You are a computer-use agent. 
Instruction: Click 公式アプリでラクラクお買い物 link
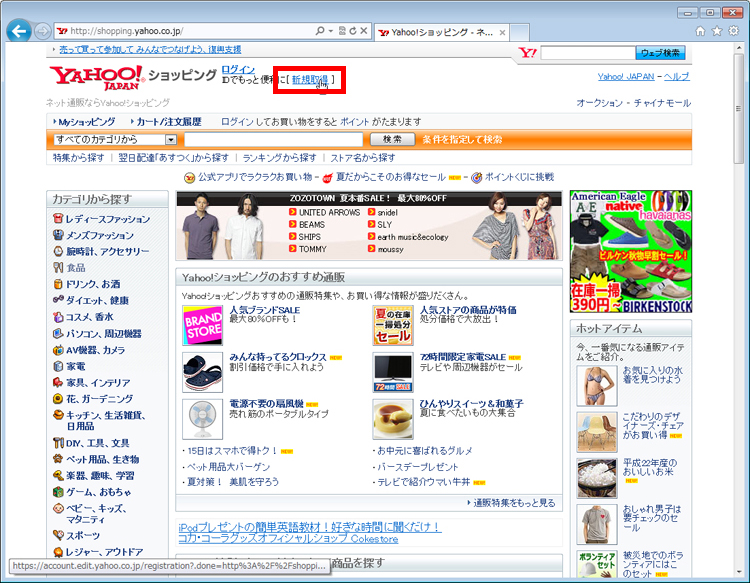click(x=255, y=177)
